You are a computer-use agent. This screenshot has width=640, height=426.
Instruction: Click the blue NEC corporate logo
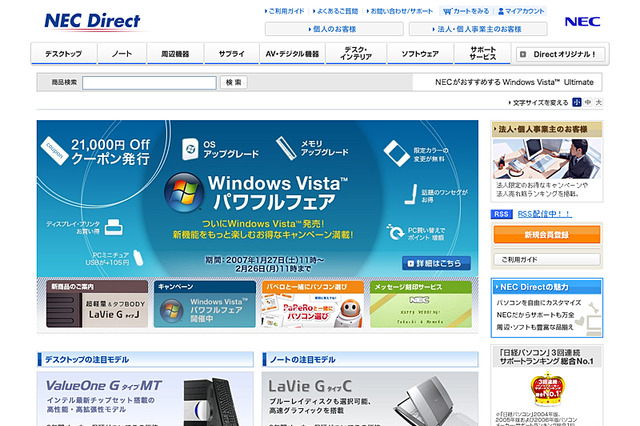[x=582, y=22]
